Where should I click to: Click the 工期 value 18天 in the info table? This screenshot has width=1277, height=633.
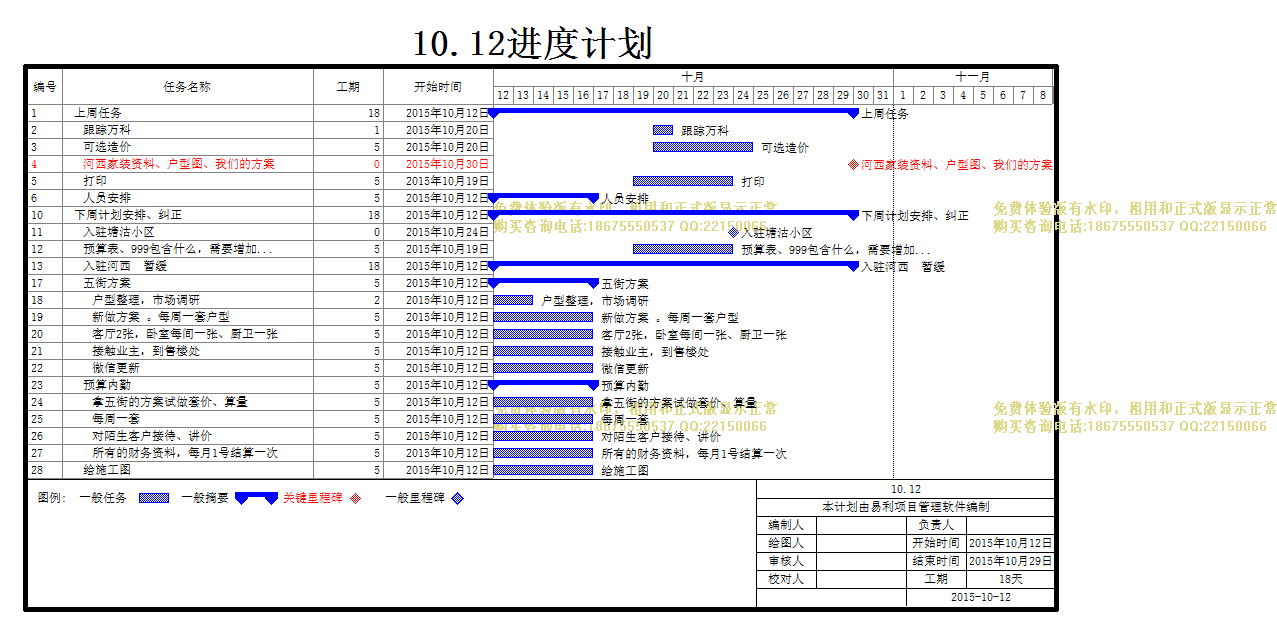click(1010, 579)
